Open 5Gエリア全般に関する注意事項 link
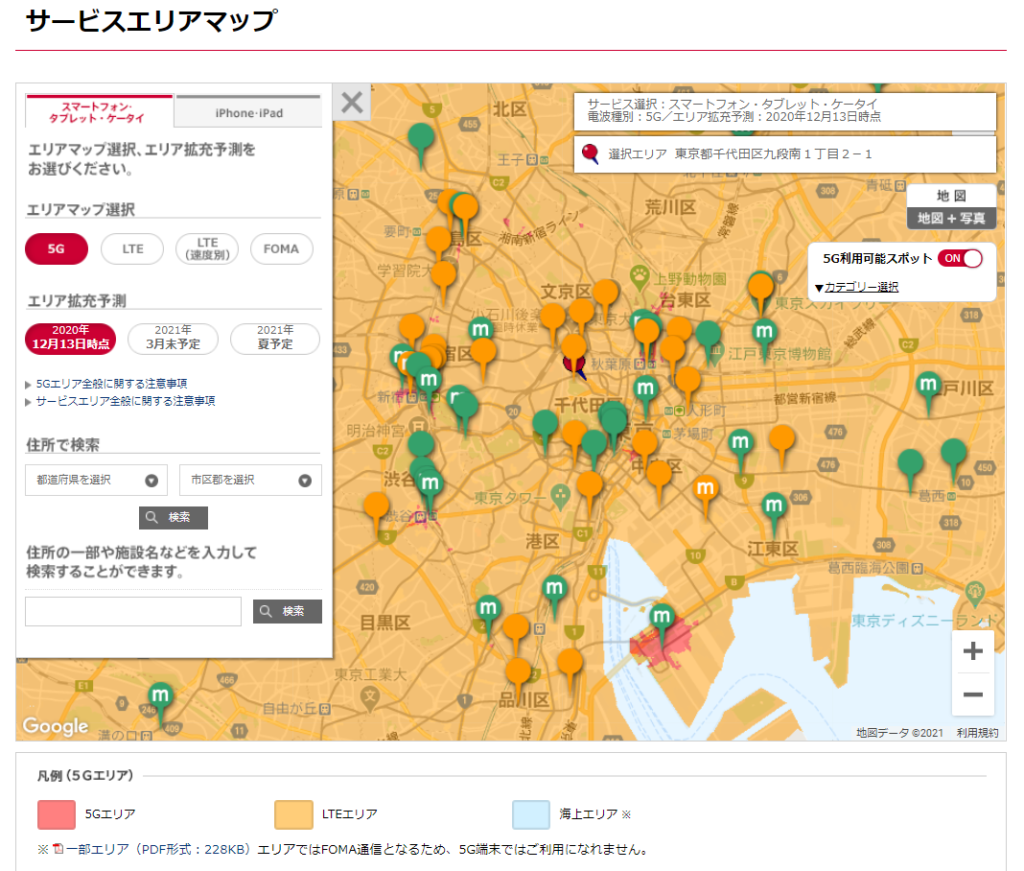 tap(111, 383)
